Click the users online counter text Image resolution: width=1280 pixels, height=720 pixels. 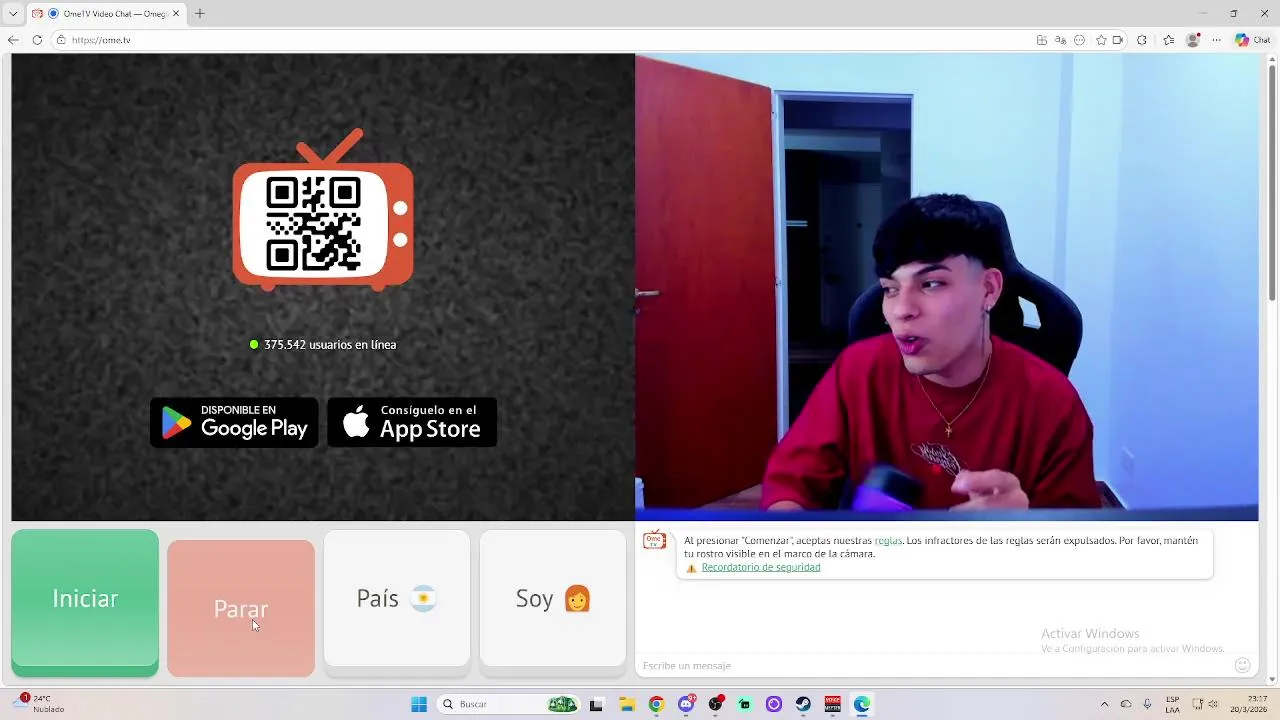click(323, 344)
